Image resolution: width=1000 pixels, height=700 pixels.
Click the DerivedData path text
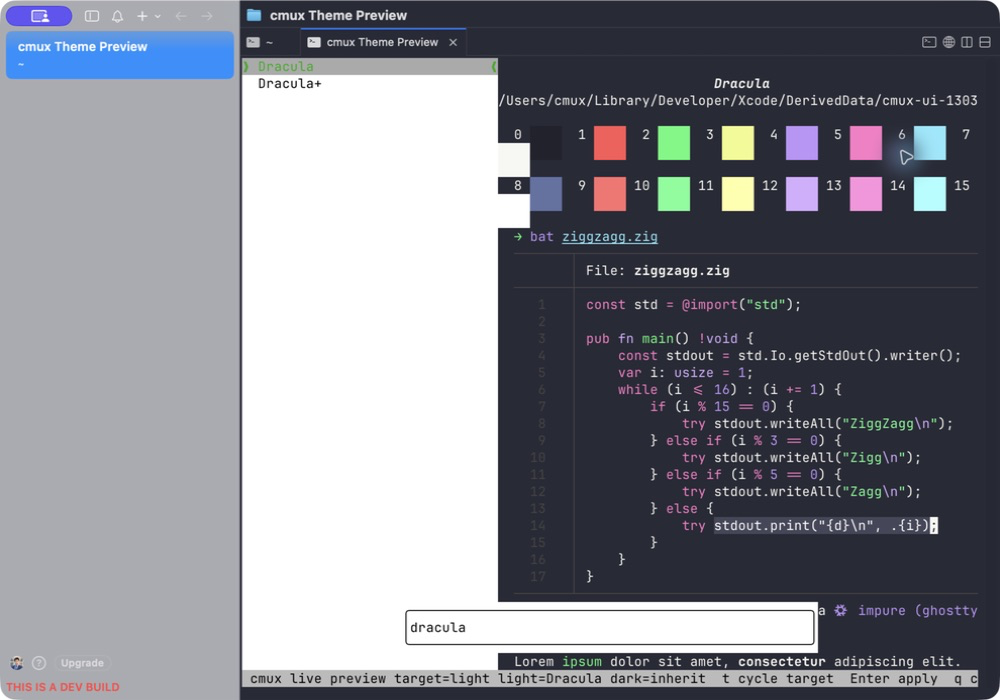coord(738,101)
